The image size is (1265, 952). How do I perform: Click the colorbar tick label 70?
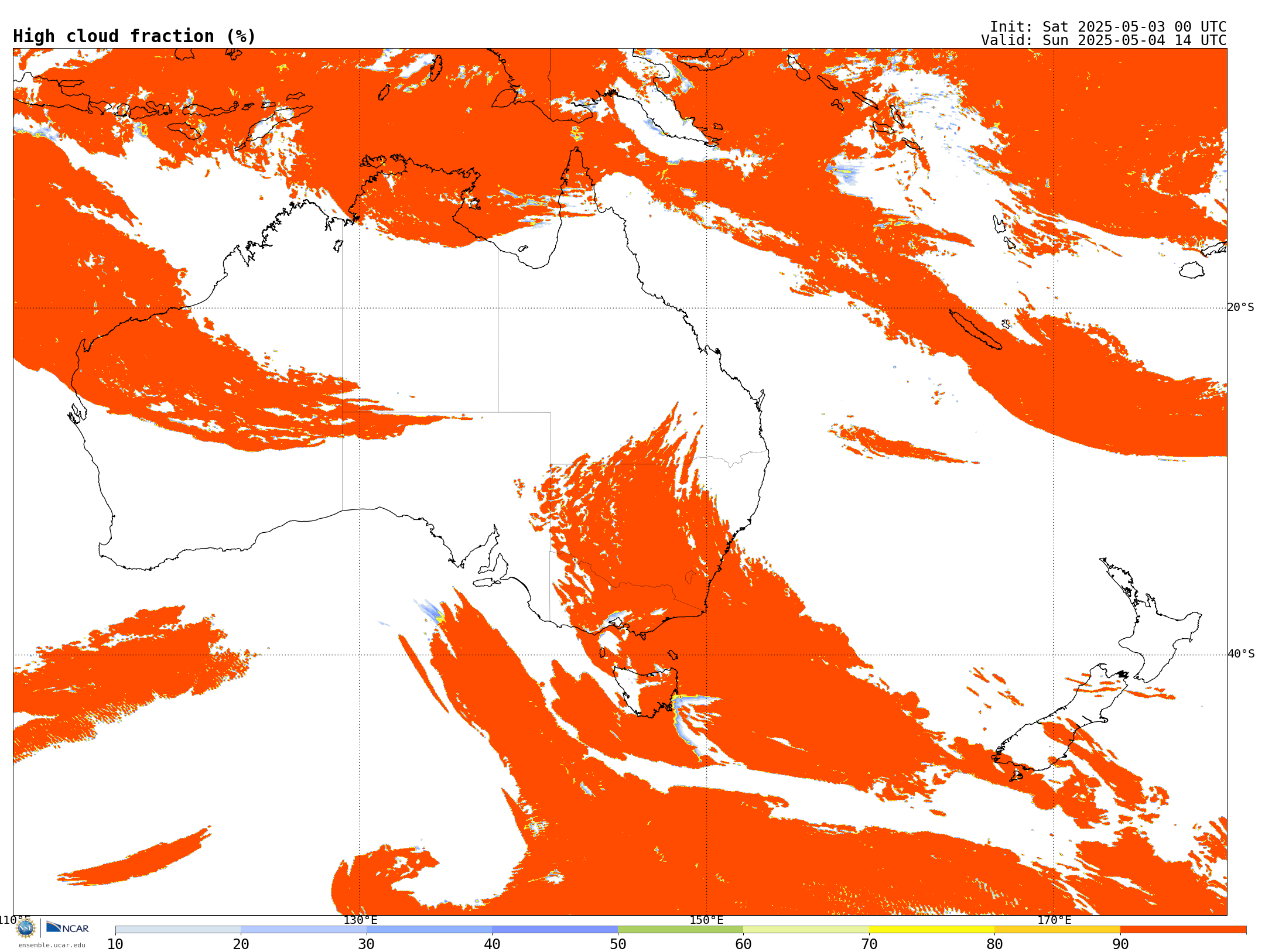tap(869, 944)
